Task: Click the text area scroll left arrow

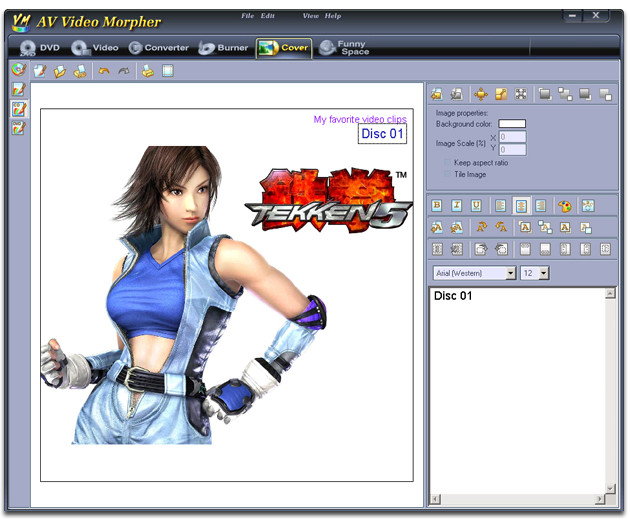Action: coord(436,499)
